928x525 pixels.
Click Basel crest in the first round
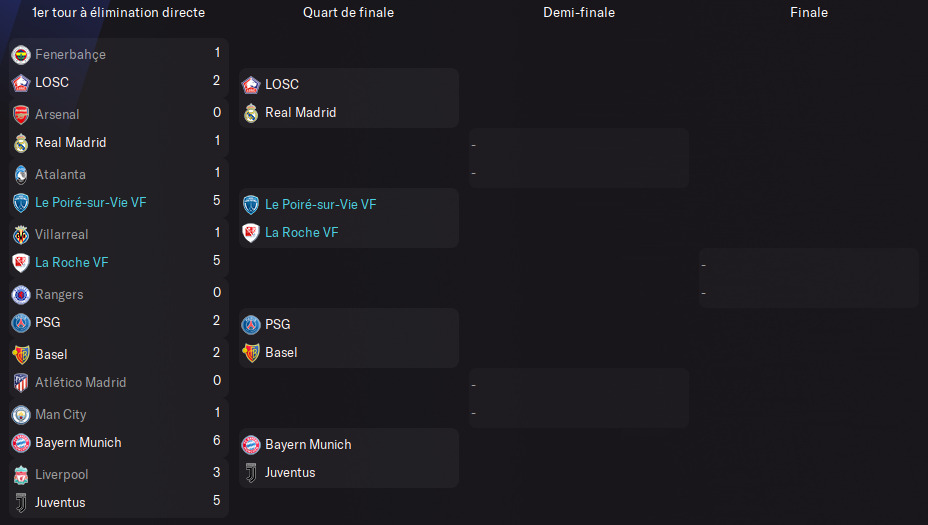[21, 354]
